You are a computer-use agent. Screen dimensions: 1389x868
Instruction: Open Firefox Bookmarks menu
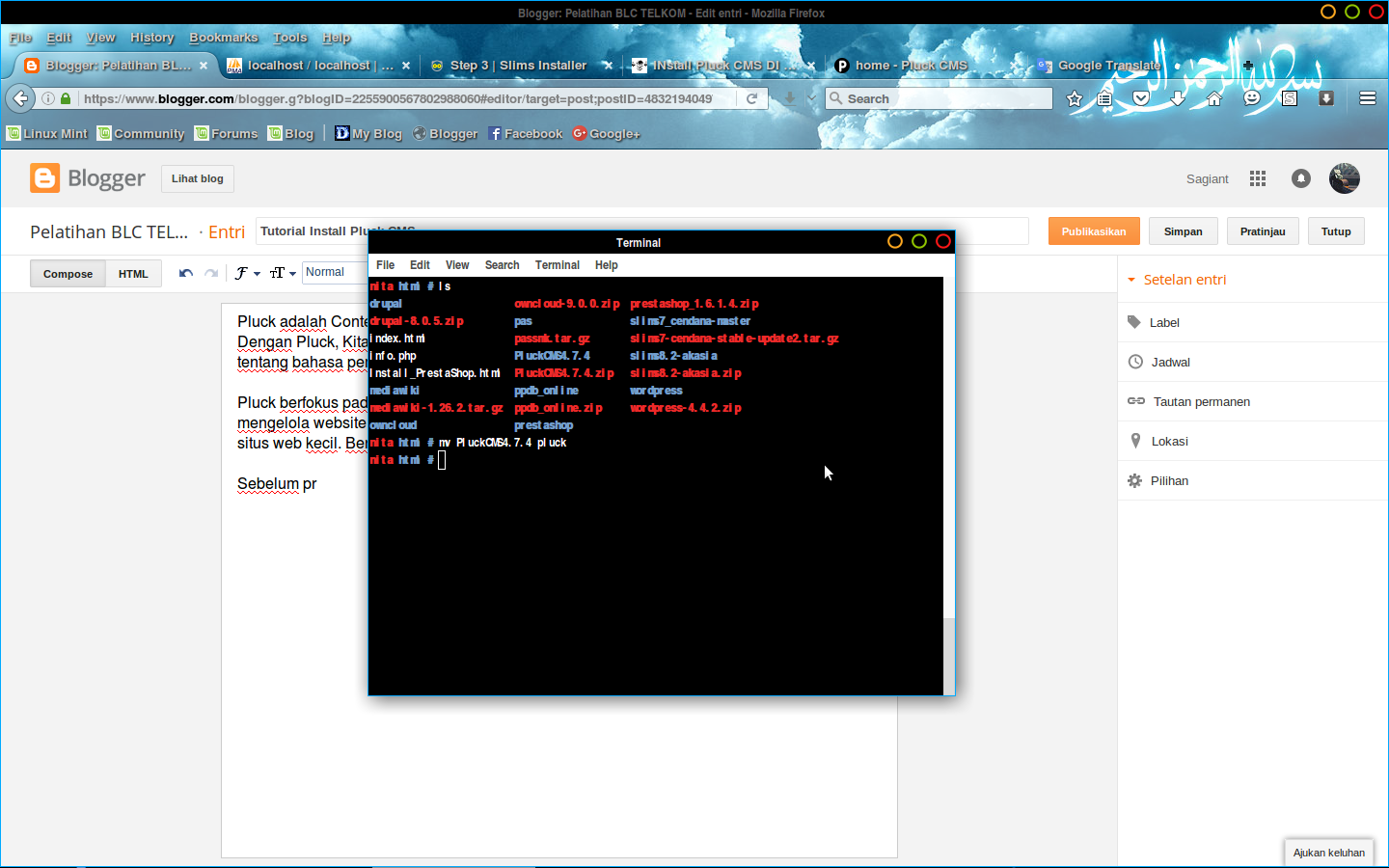click(224, 38)
